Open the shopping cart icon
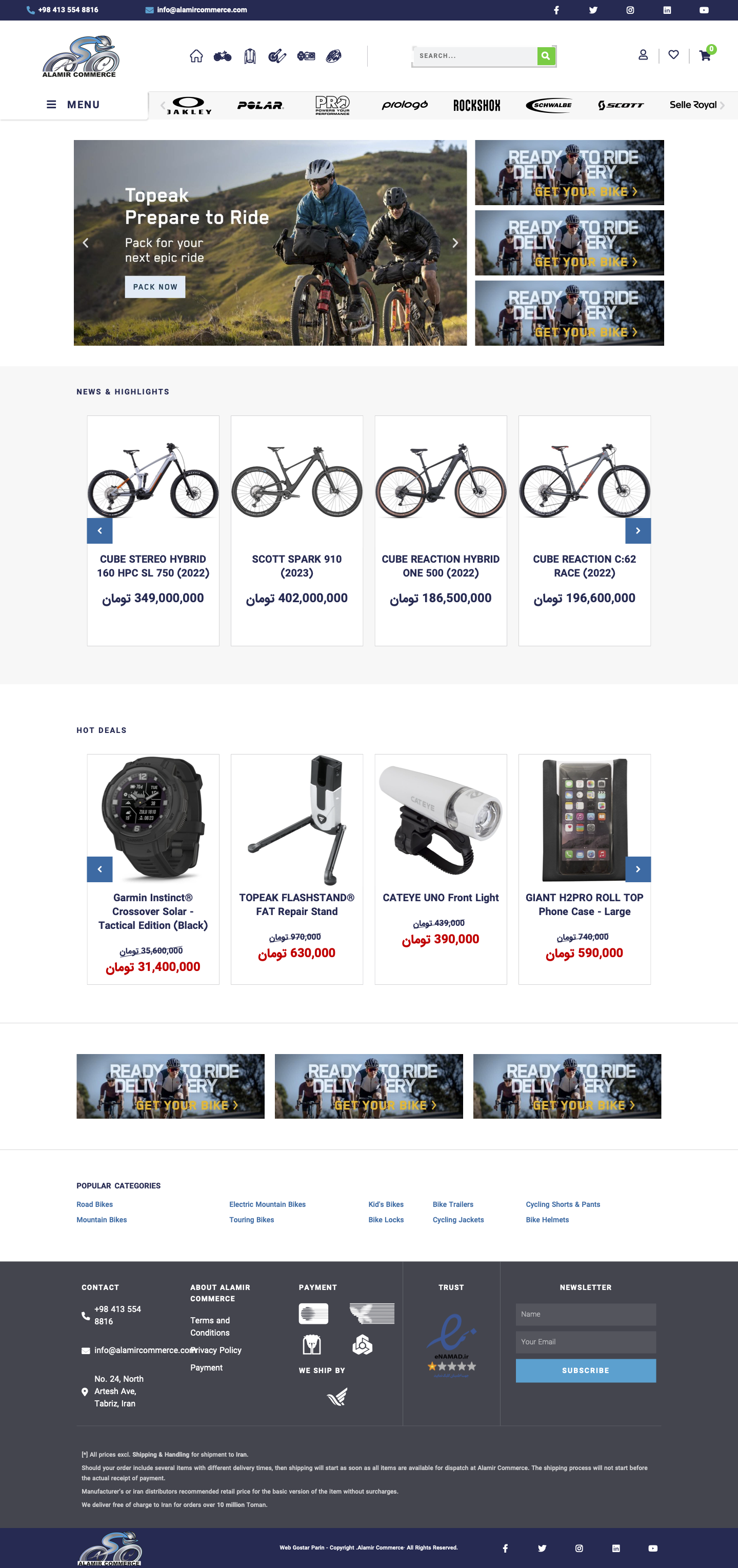The width and height of the screenshot is (738, 1568). tap(705, 55)
